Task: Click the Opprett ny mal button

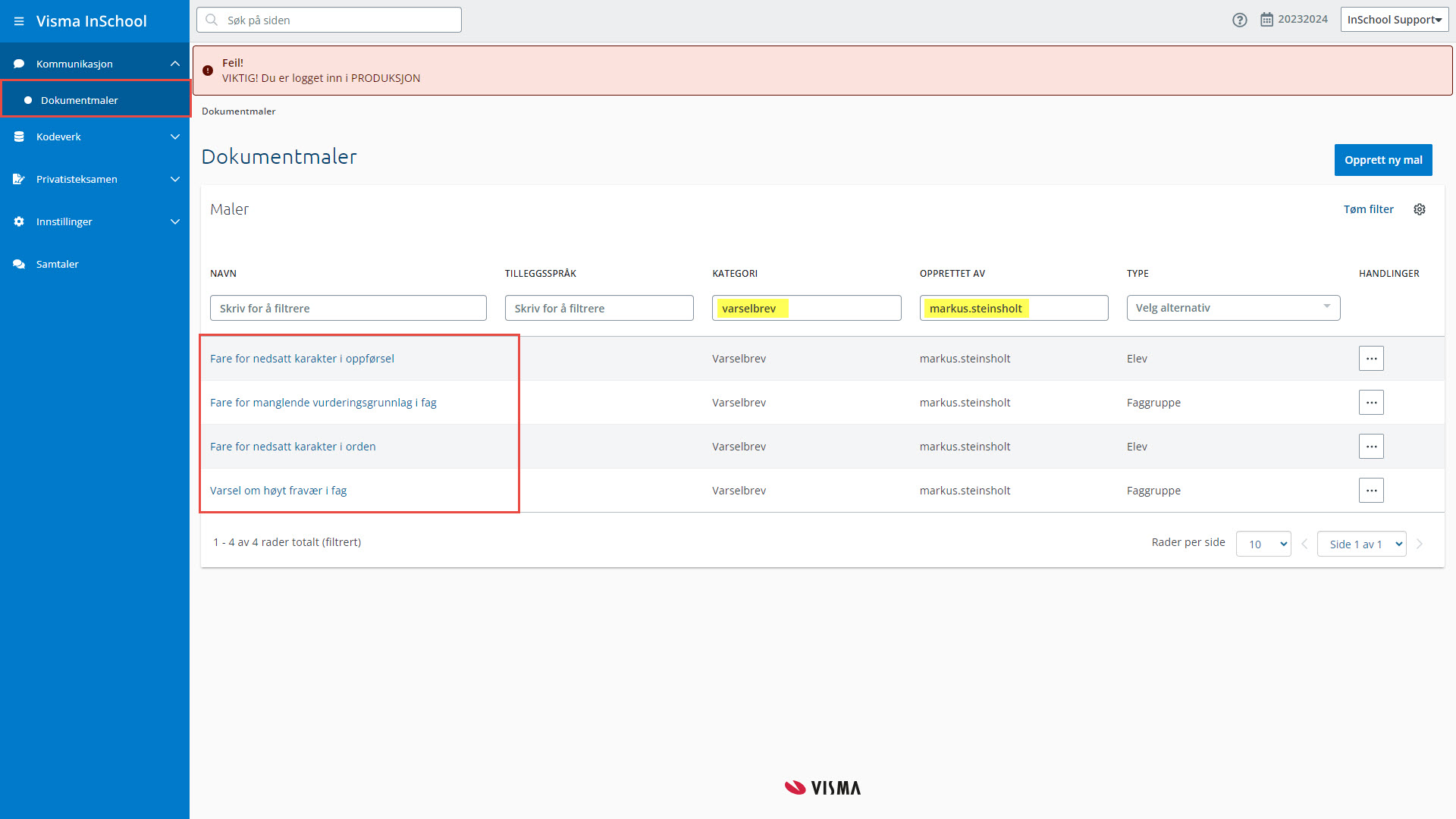Action: tap(1382, 160)
